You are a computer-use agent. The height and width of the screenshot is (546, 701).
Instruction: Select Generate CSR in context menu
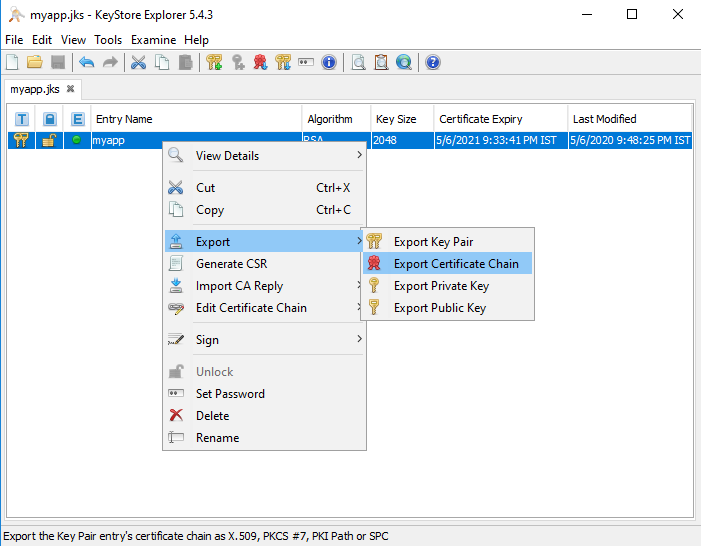pyautogui.click(x=265, y=263)
